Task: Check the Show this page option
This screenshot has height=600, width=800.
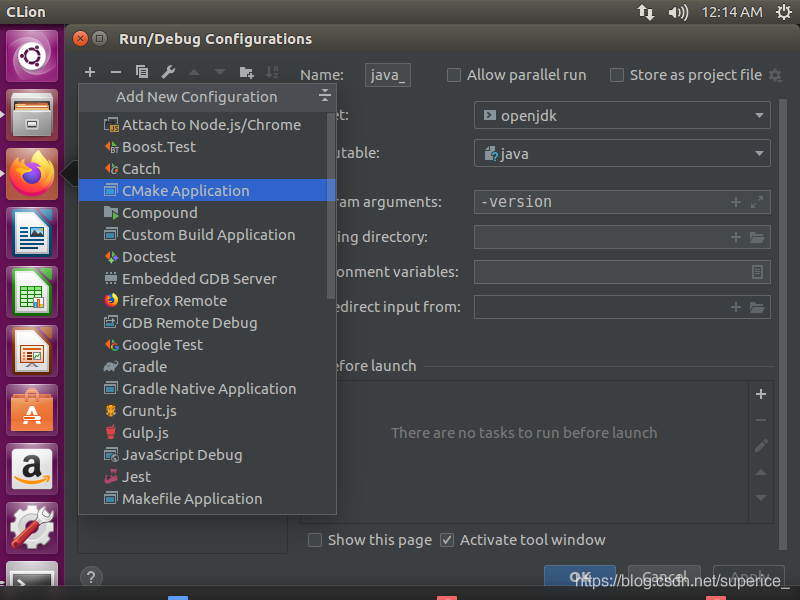Action: (x=315, y=540)
